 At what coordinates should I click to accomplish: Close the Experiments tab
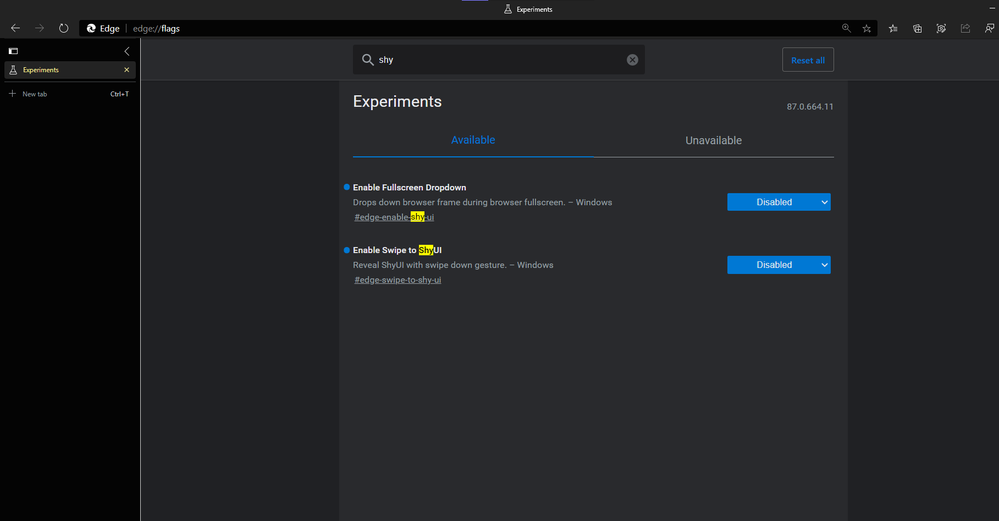tap(126, 70)
